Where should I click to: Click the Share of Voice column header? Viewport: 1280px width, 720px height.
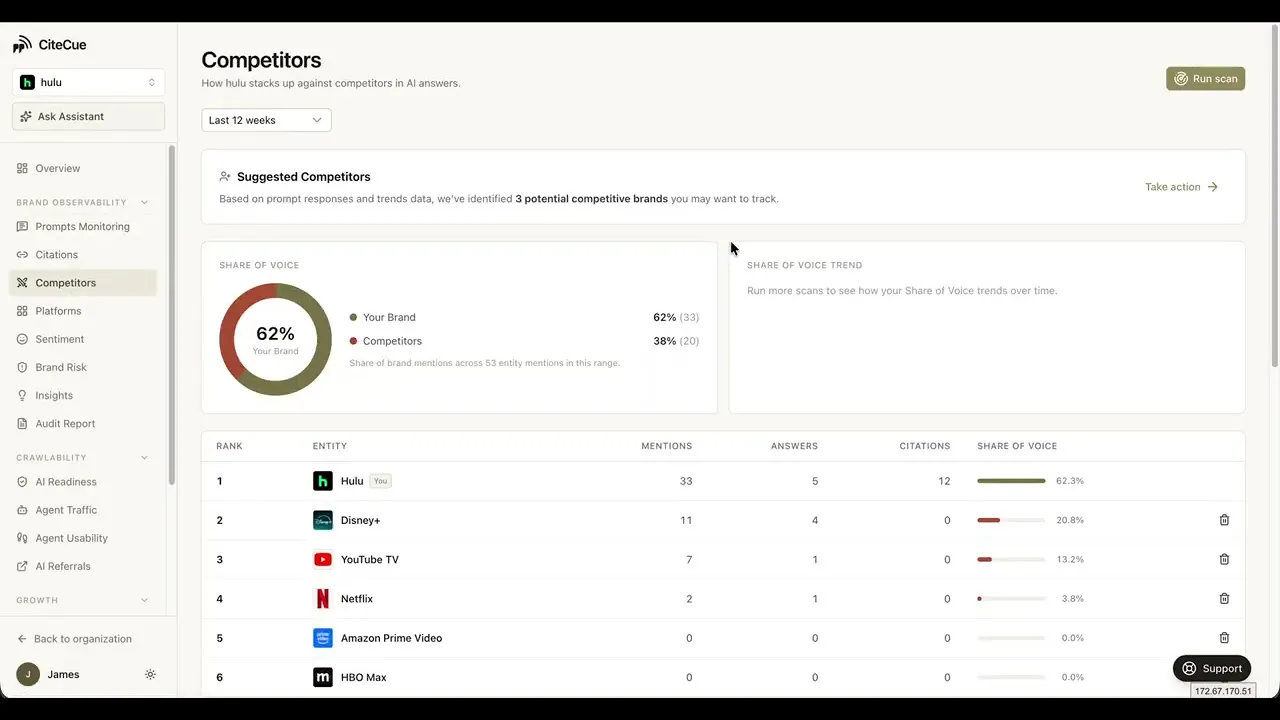point(1017,446)
